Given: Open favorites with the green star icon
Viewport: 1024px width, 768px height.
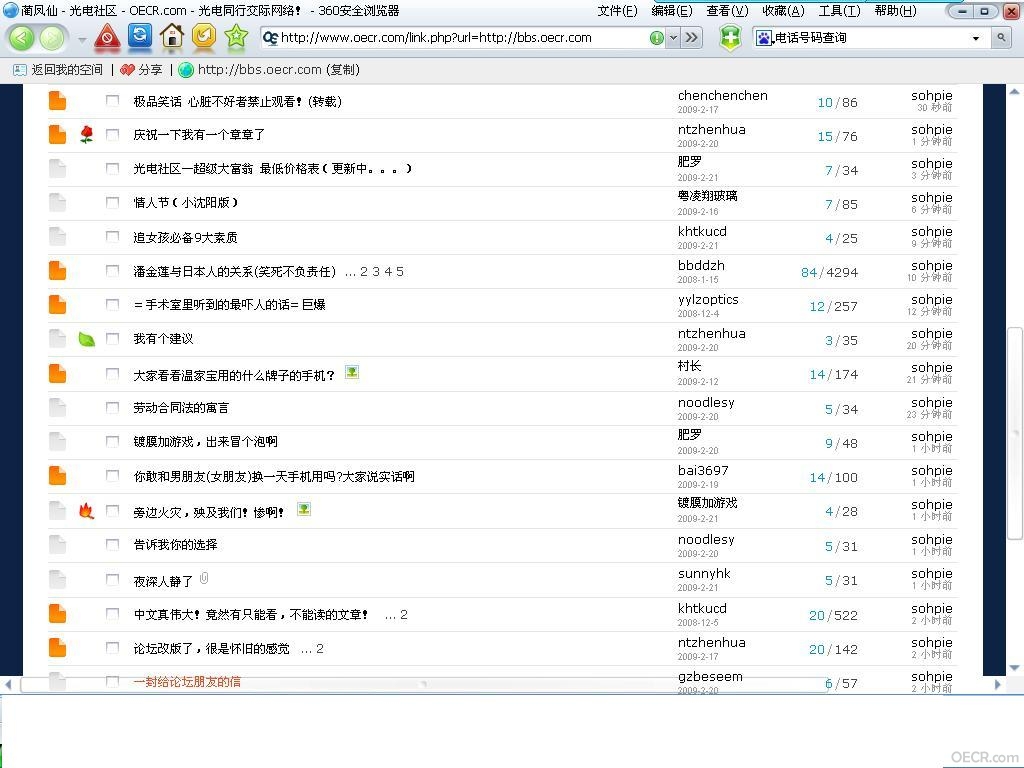Looking at the screenshot, I should pyautogui.click(x=236, y=37).
